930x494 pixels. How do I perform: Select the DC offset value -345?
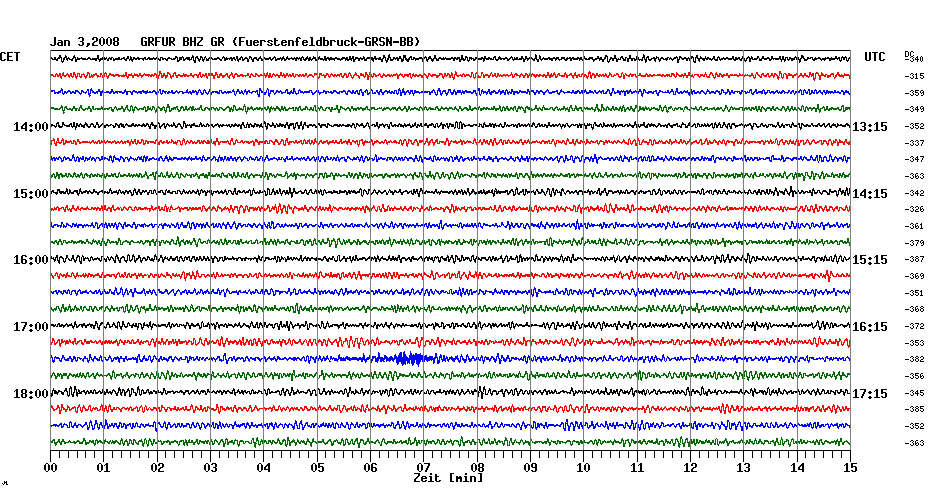pyautogui.click(x=914, y=393)
